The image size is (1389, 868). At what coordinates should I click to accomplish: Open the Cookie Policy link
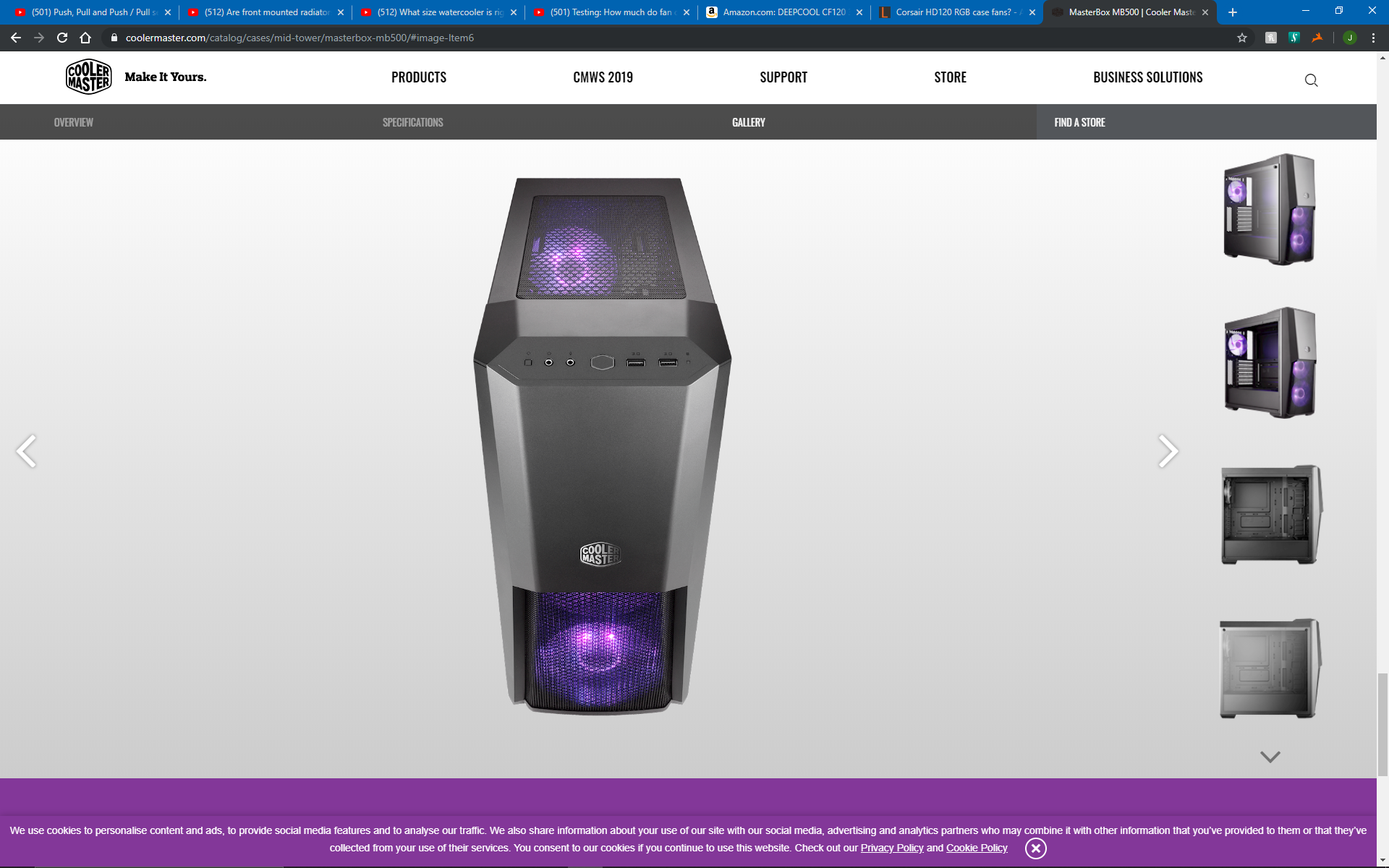click(x=977, y=848)
